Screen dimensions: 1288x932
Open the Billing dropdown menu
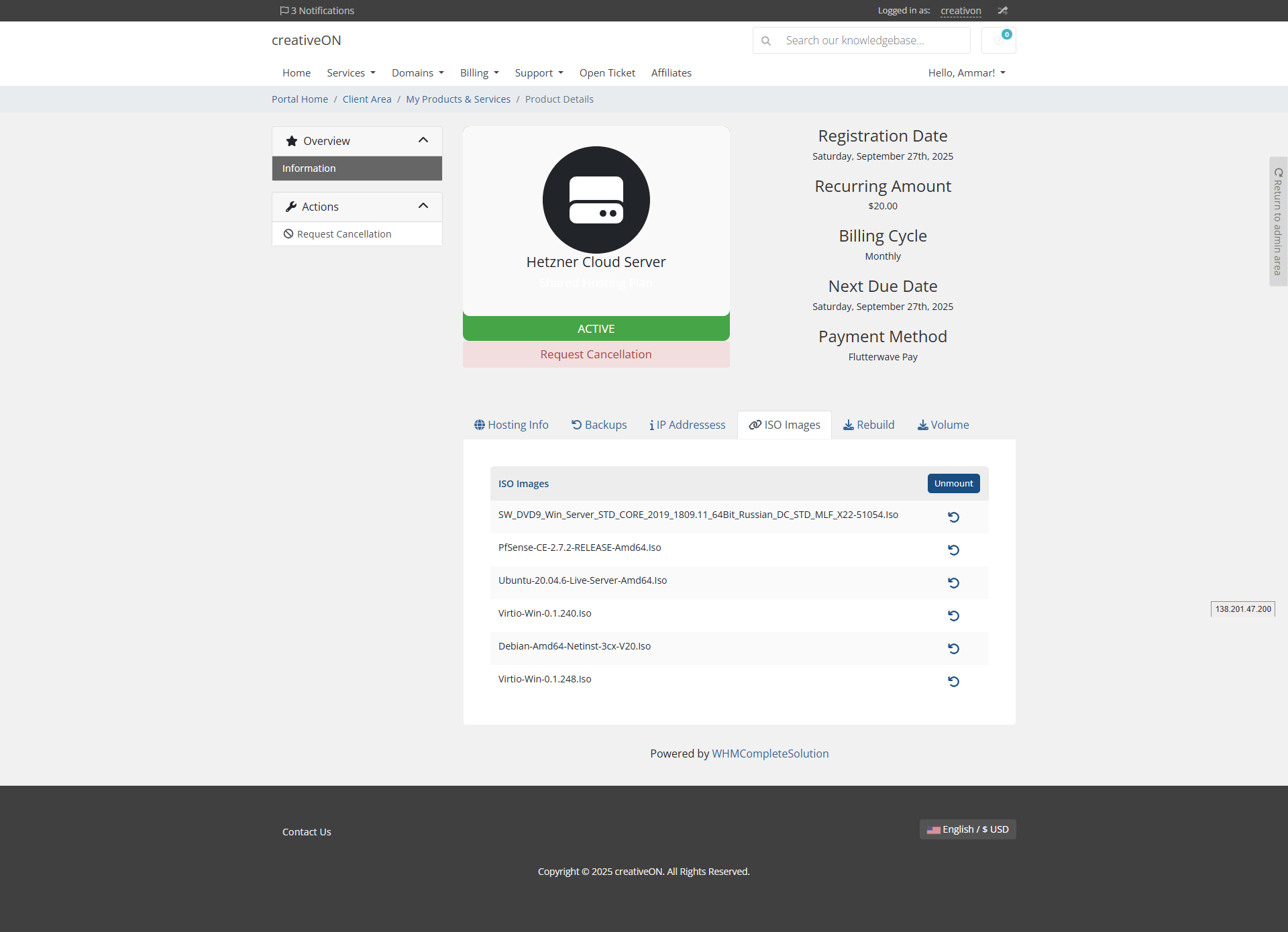coord(479,73)
